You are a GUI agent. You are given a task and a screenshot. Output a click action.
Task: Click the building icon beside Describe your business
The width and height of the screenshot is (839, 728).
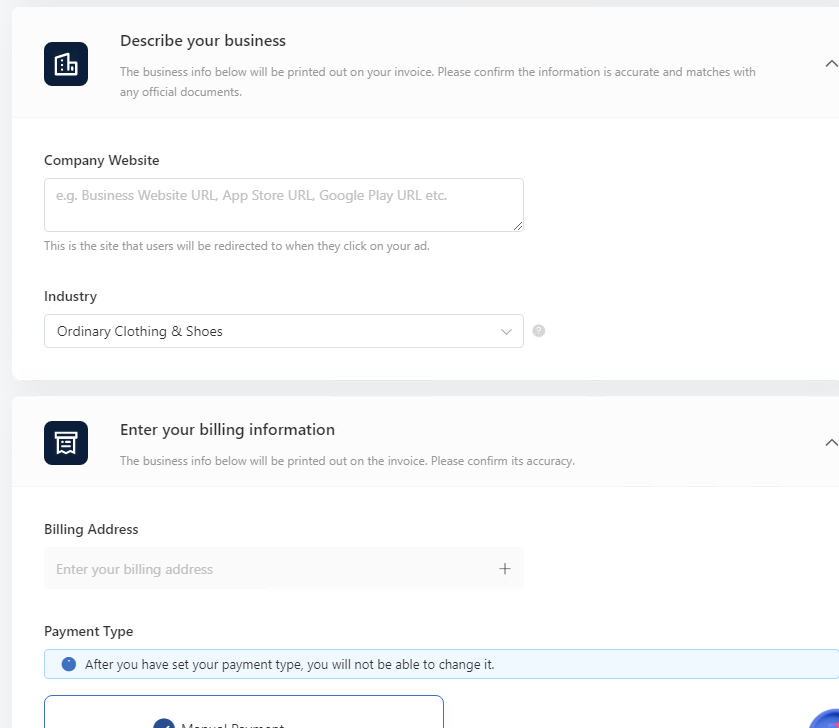click(66, 64)
